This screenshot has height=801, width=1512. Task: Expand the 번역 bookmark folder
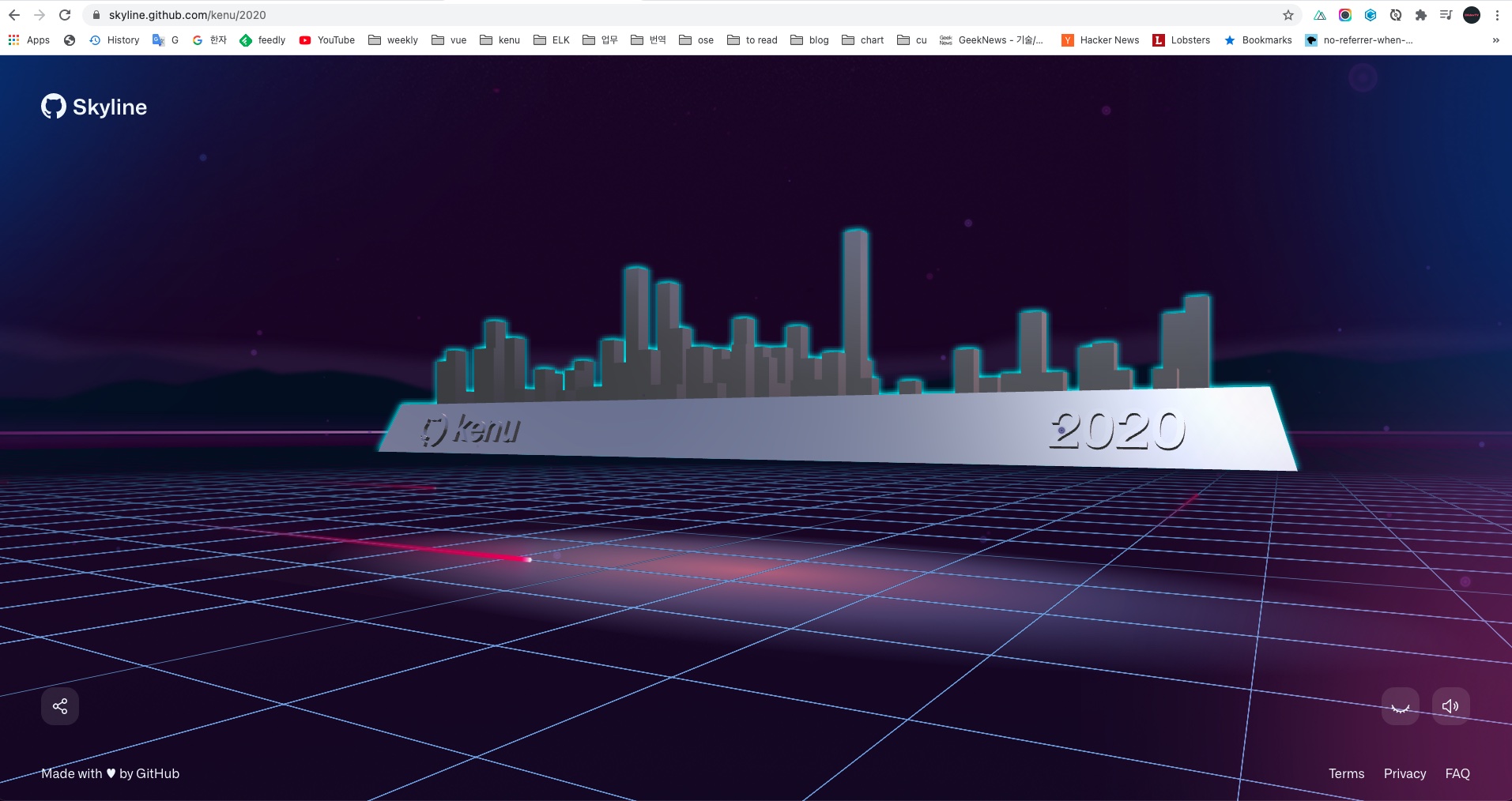(x=648, y=40)
